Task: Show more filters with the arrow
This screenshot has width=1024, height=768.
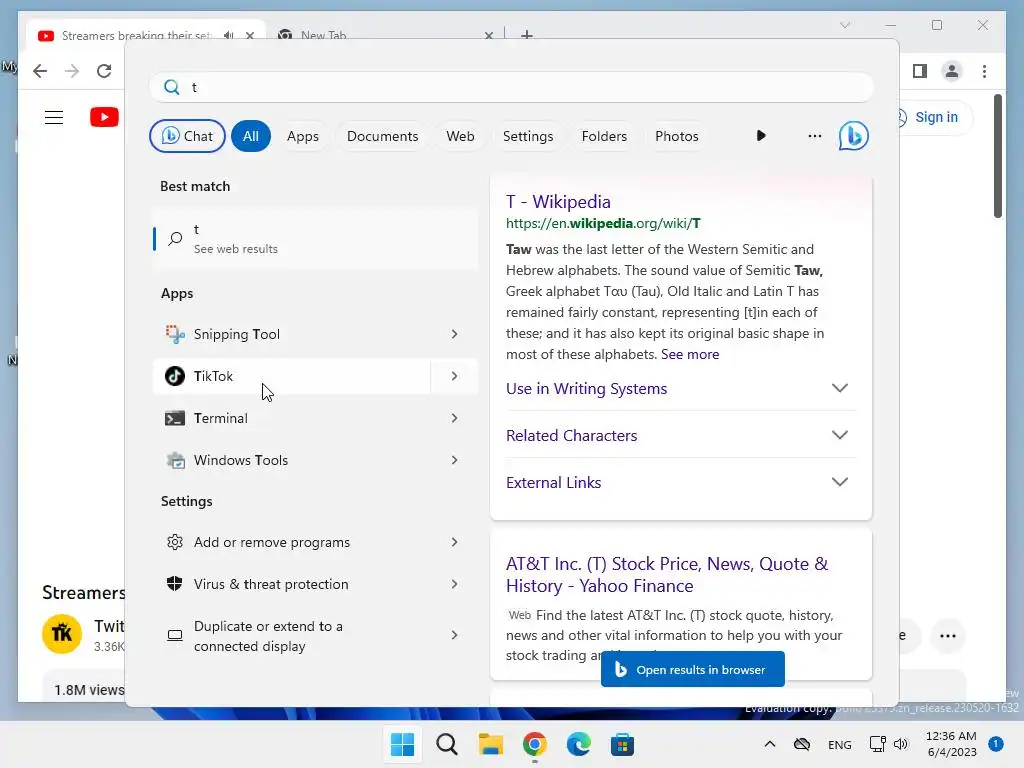Action: (761, 136)
